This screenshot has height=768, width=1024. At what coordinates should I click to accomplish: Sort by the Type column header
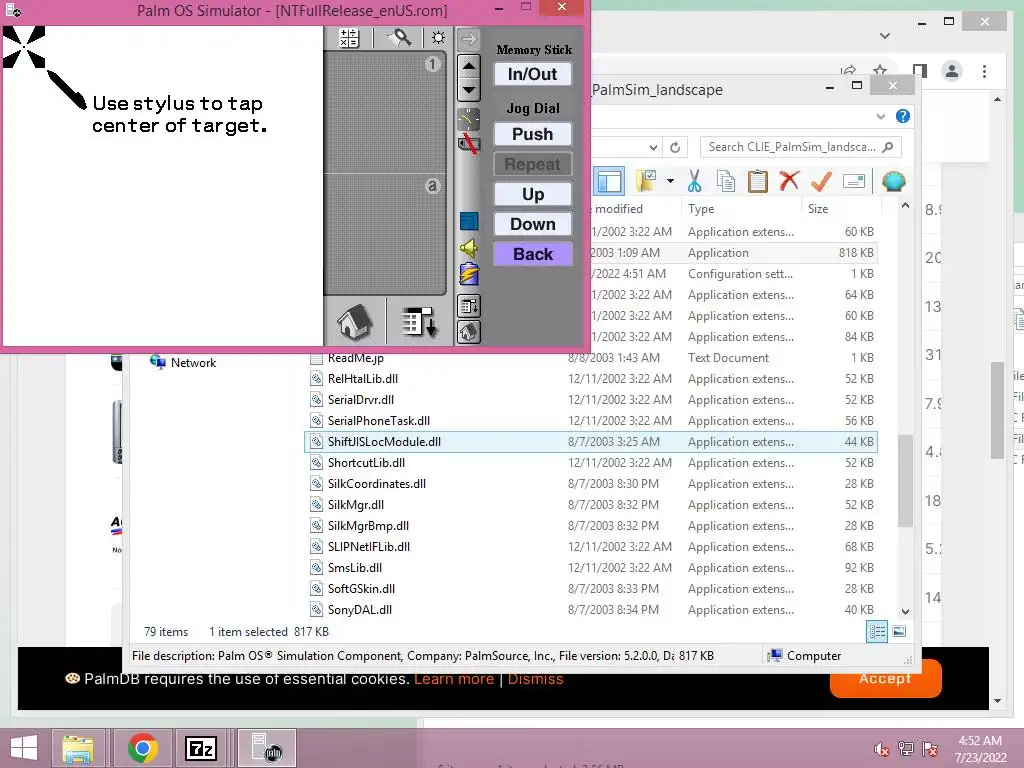tap(741, 209)
